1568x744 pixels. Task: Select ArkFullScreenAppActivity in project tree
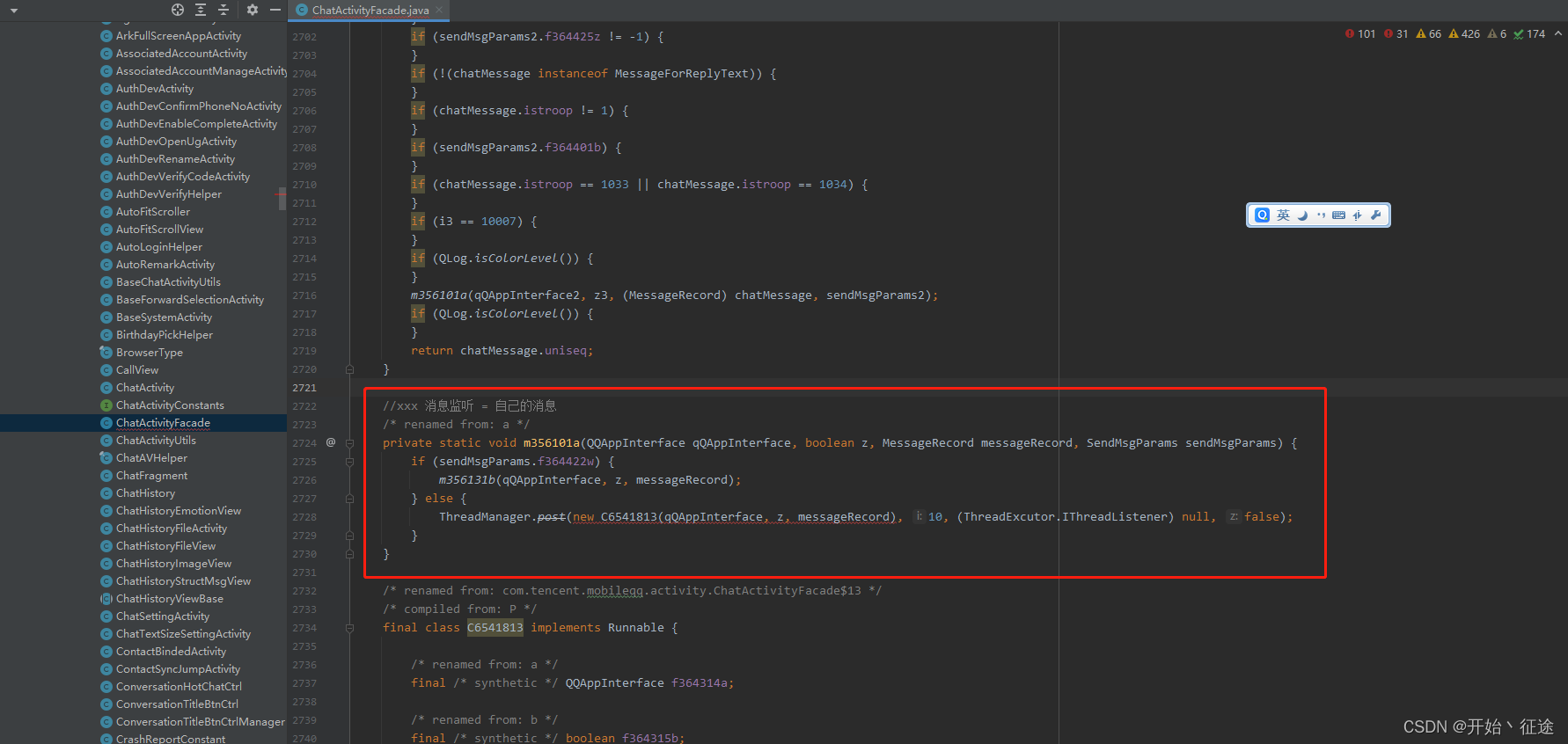[179, 36]
